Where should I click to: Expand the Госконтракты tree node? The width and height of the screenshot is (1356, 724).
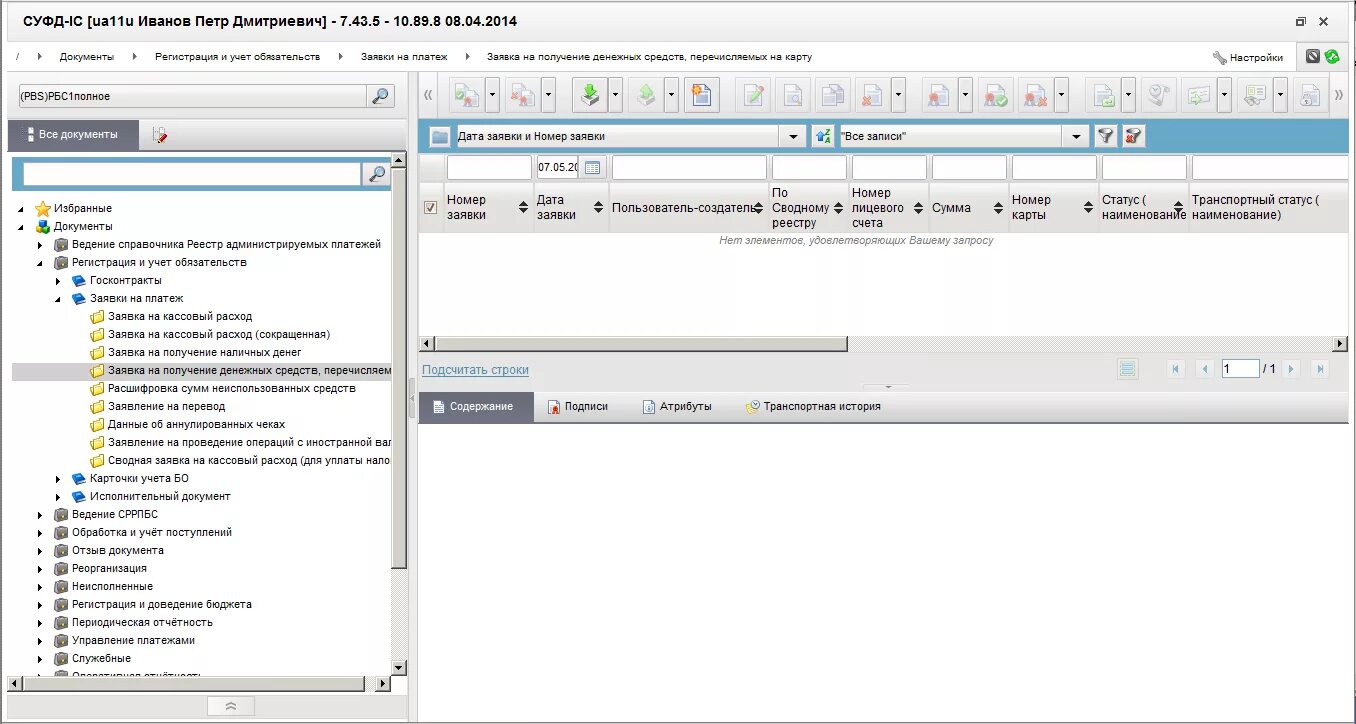[x=58, y=281]
